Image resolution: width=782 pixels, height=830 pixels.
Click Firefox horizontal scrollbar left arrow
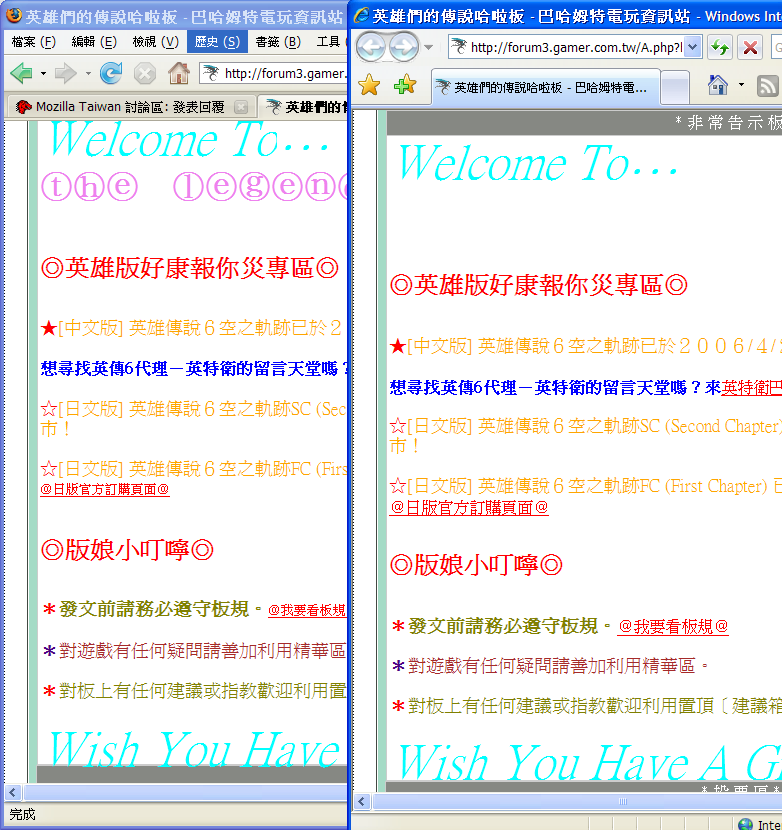tap(13, 792)
